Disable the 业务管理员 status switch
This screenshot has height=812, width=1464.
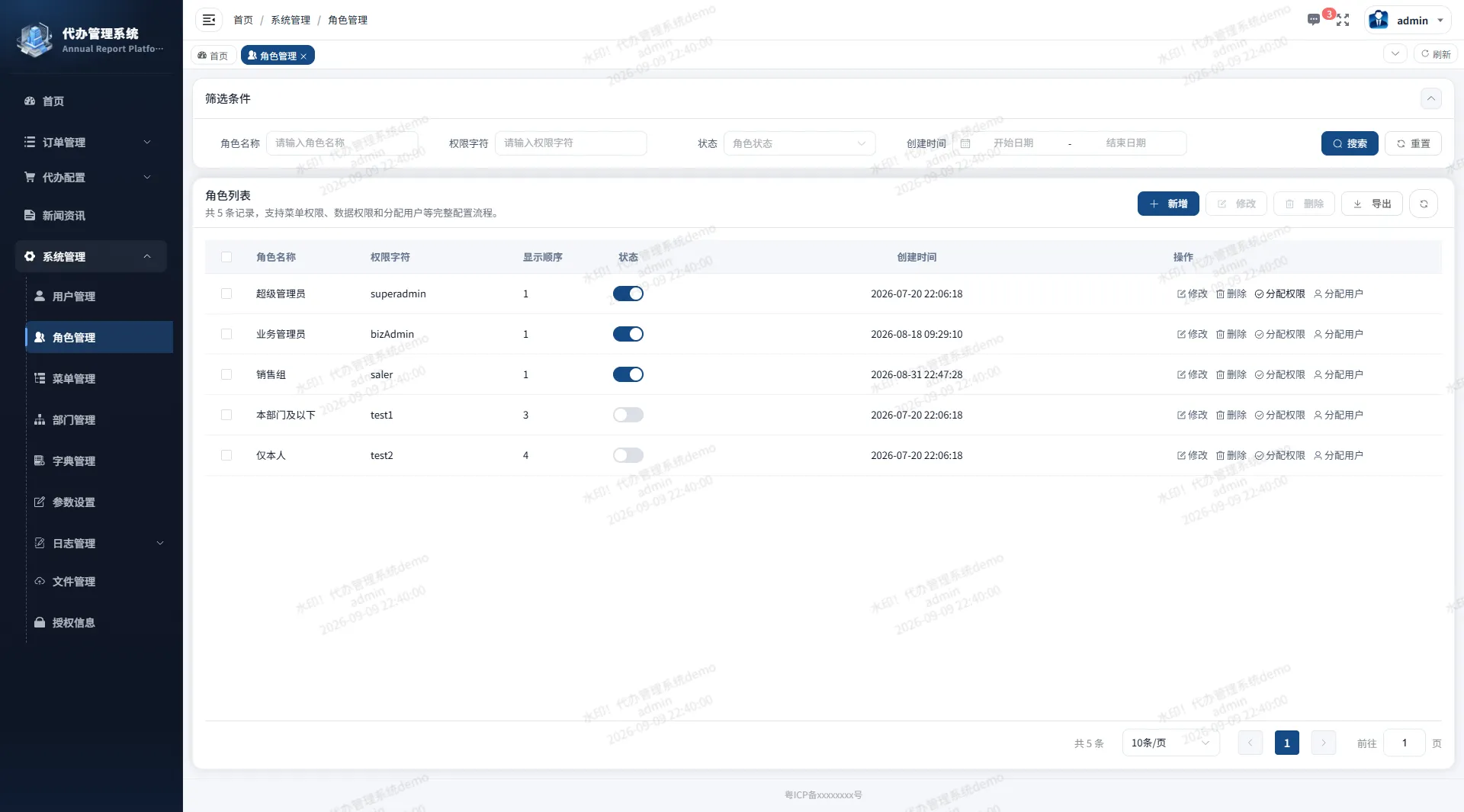[x=628, y=335]
